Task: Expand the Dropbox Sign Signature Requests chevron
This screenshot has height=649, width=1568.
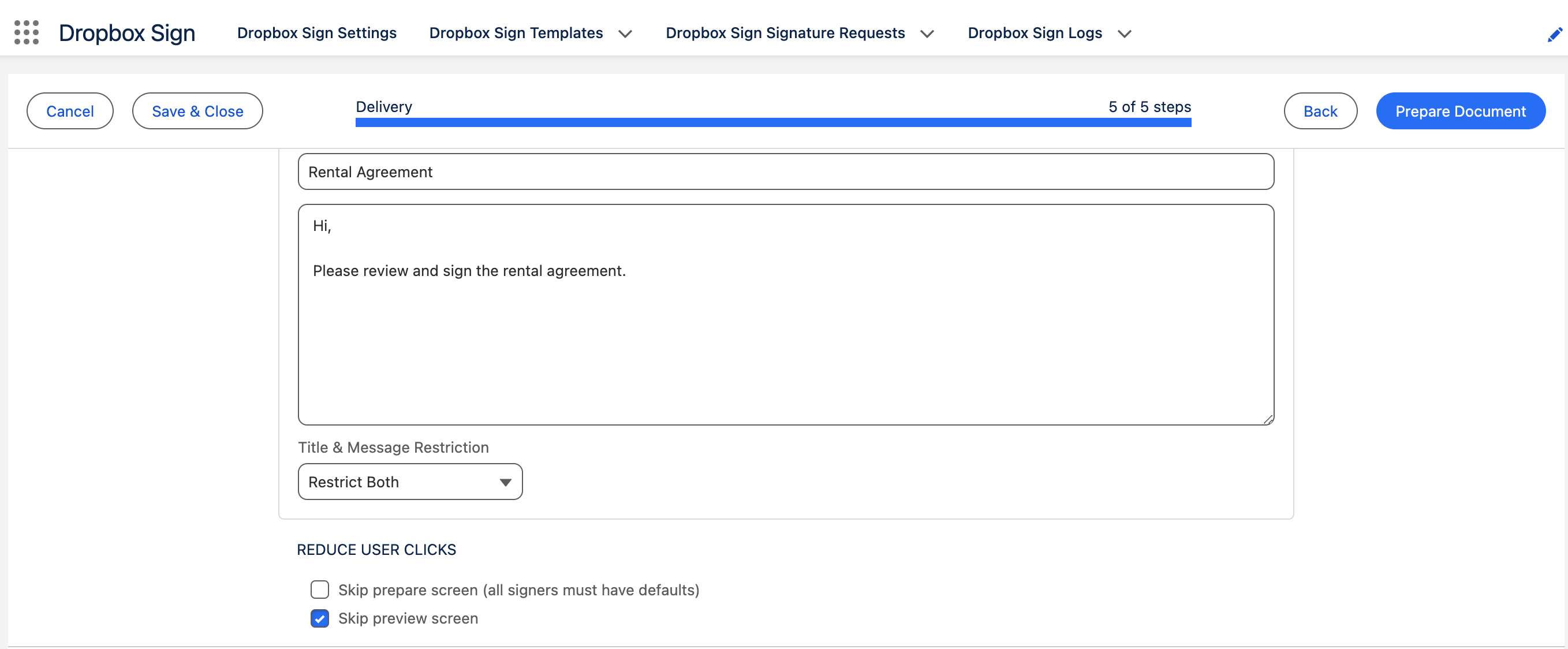Action: [927, 33]
